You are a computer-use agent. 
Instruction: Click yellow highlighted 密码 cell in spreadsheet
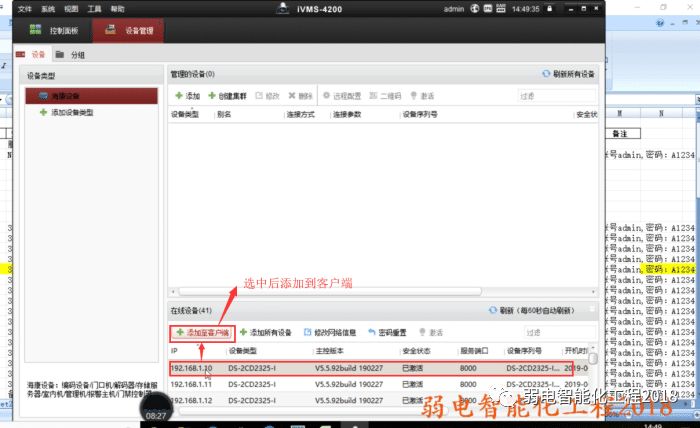(668, 269)
